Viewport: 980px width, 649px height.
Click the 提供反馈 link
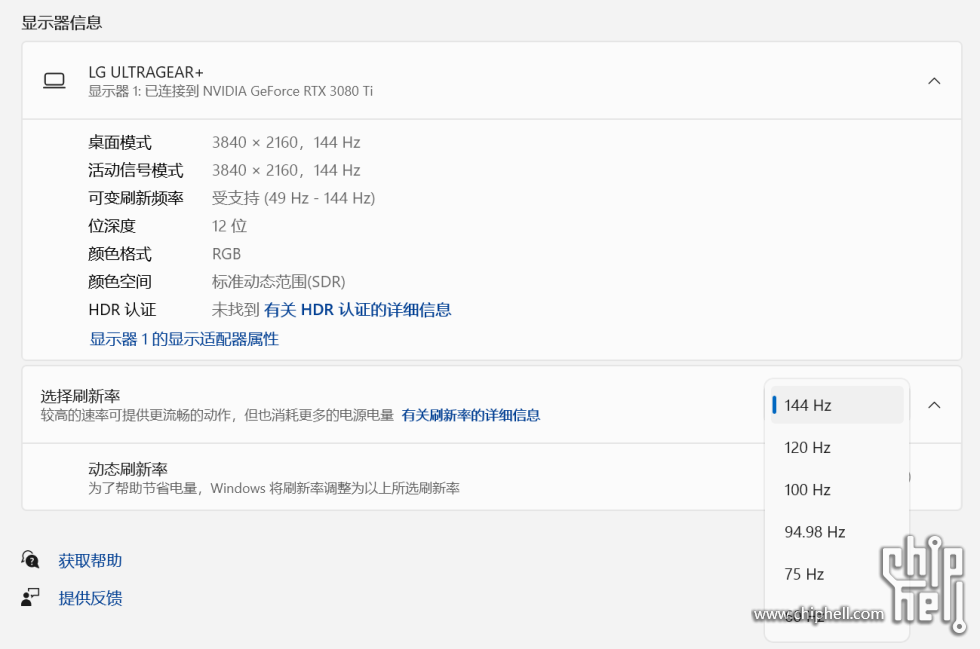click(90, 598)
